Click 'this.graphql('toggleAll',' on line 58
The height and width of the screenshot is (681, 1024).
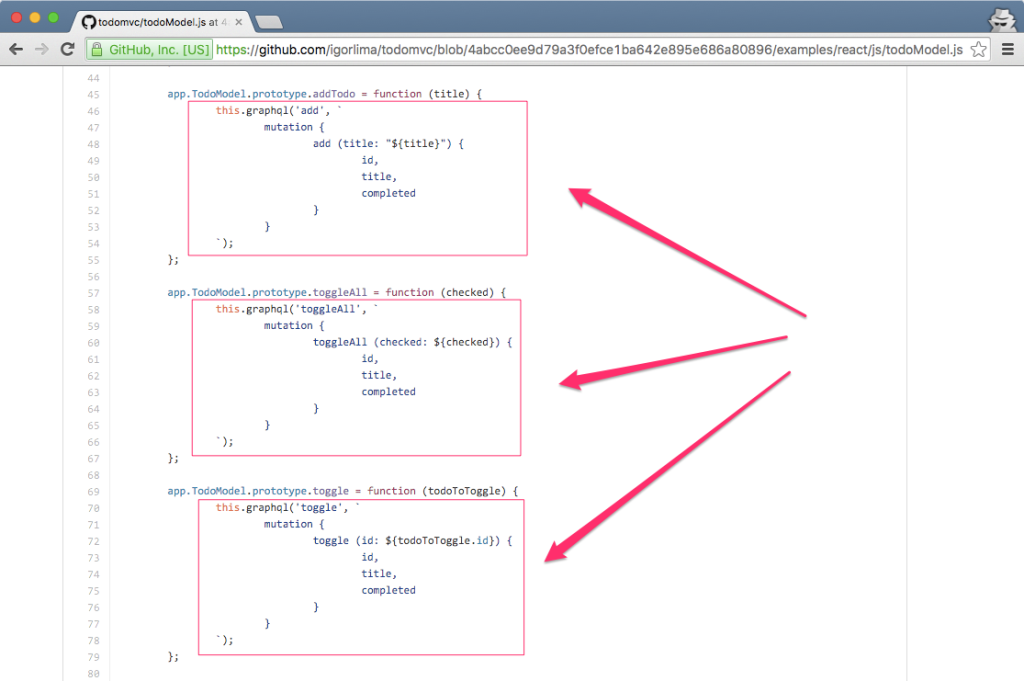[291, 309]
